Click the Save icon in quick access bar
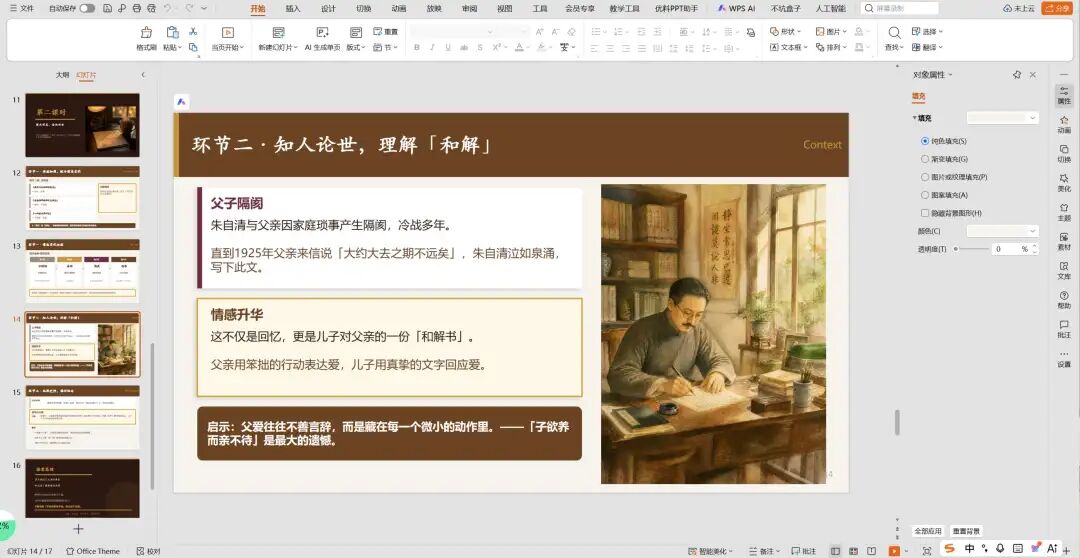The image size is (1080, 558). [x=107, y=8]
